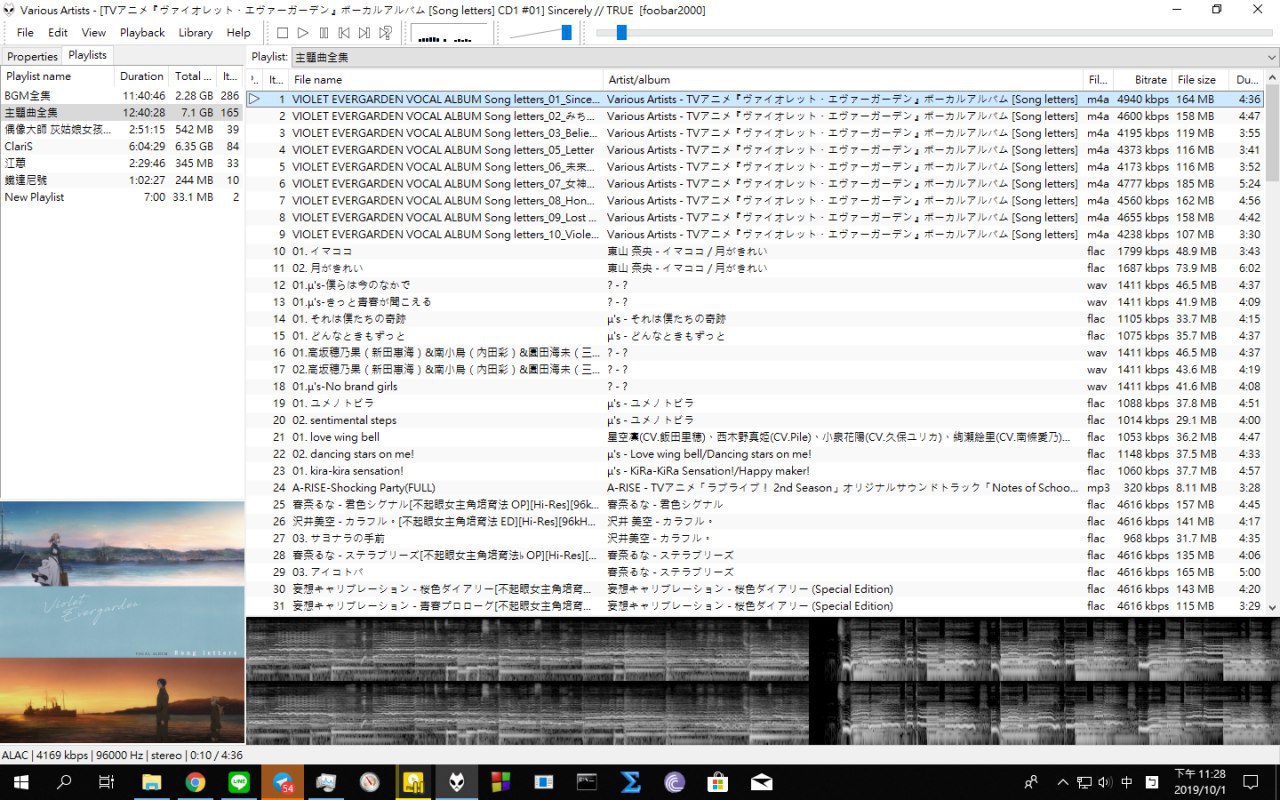The image size is (1280, 800).
Task: Open Microsoft Store from the taskbar
Action: [x=718, y=782]
